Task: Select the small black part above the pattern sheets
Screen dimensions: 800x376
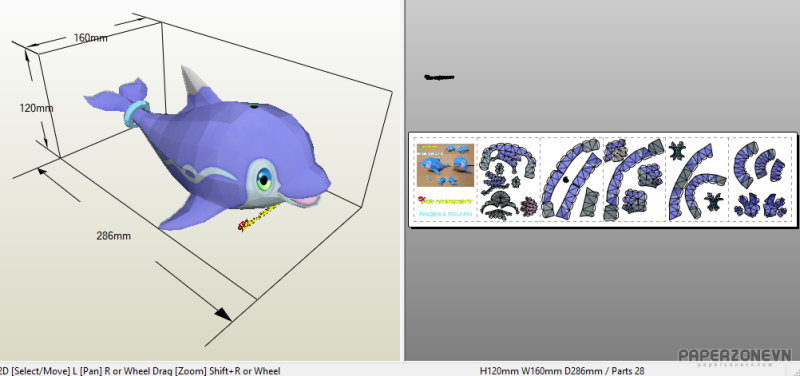Action: 439,78
